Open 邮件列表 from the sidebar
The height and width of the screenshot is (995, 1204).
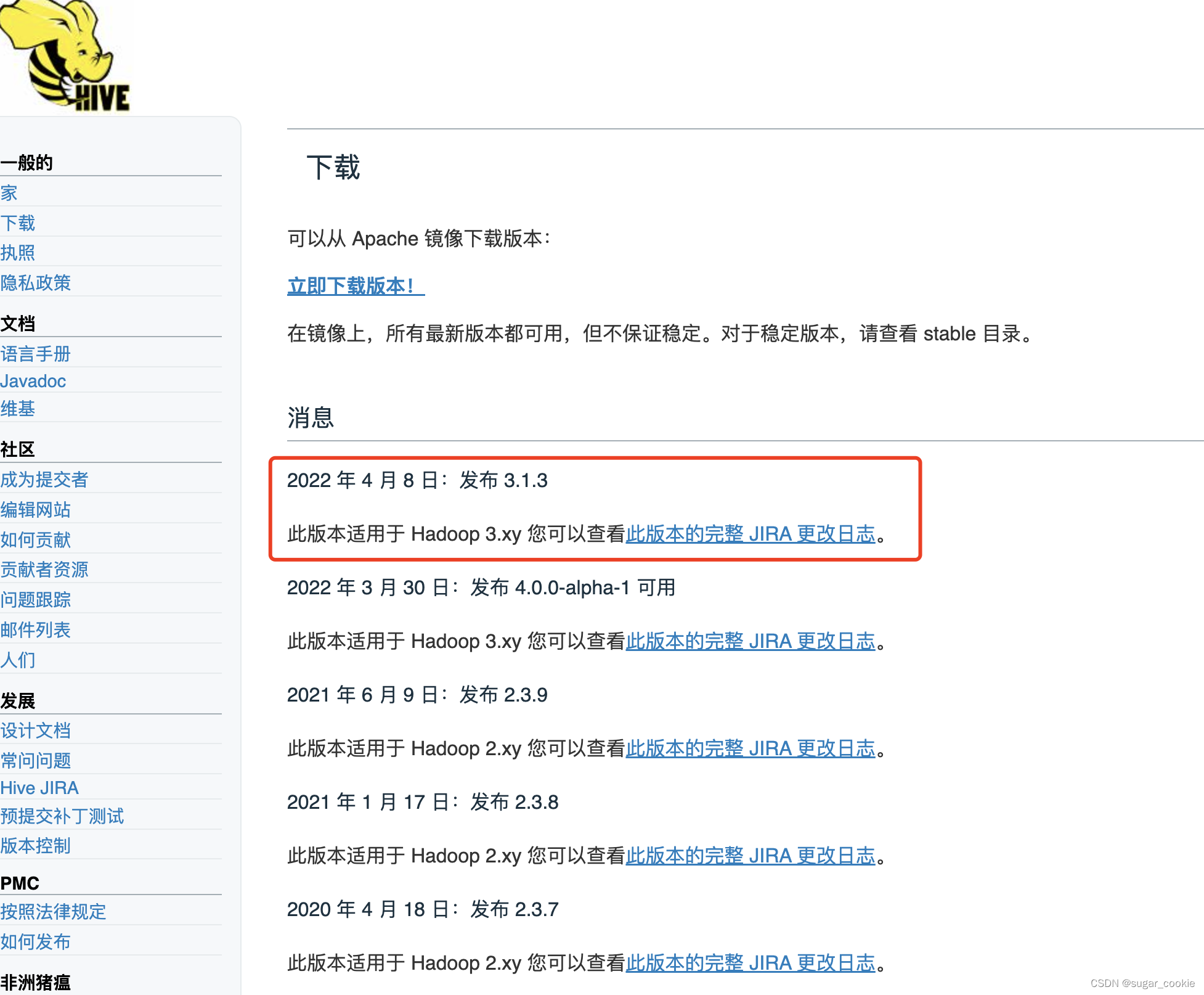[x=36, y=630]
